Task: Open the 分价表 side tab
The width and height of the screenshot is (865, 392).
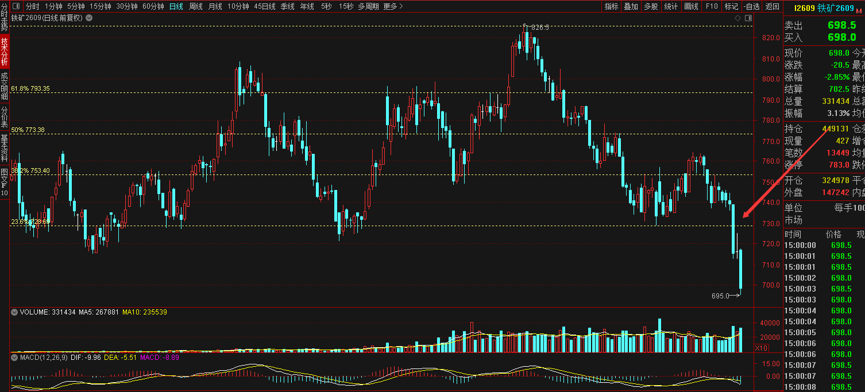Action: [x=4, y=116]
